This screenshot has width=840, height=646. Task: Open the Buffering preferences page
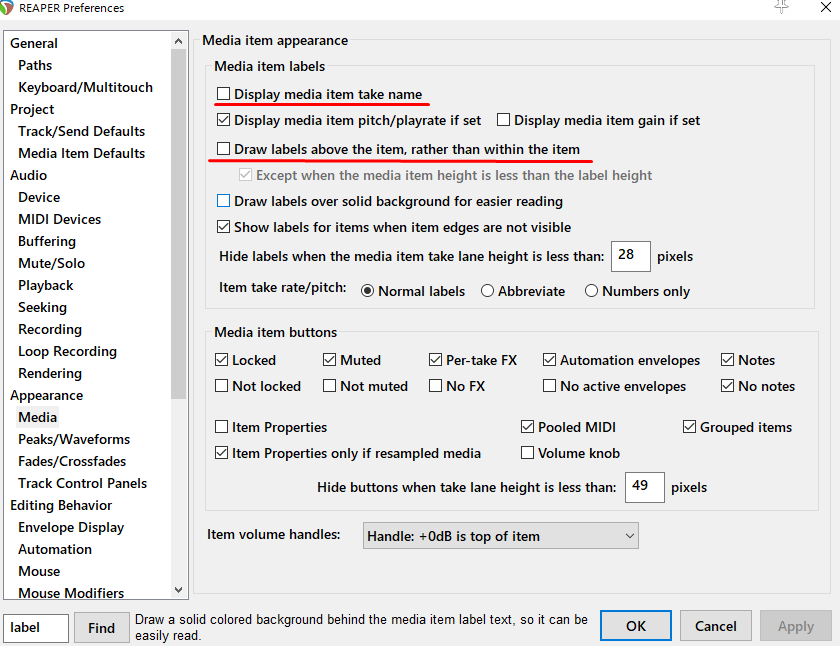click(47, 241)
